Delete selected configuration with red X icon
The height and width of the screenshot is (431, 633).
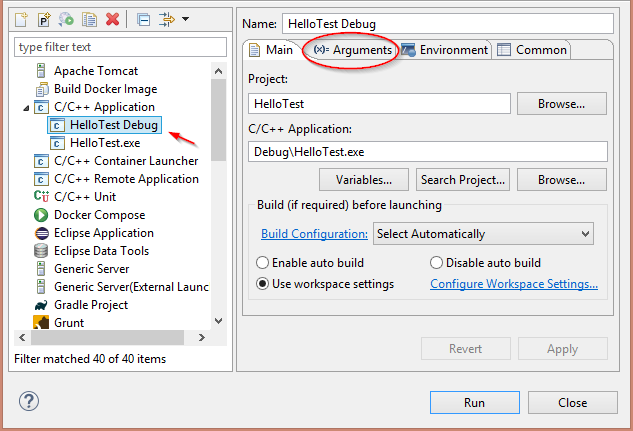click(x=113, y=19)
